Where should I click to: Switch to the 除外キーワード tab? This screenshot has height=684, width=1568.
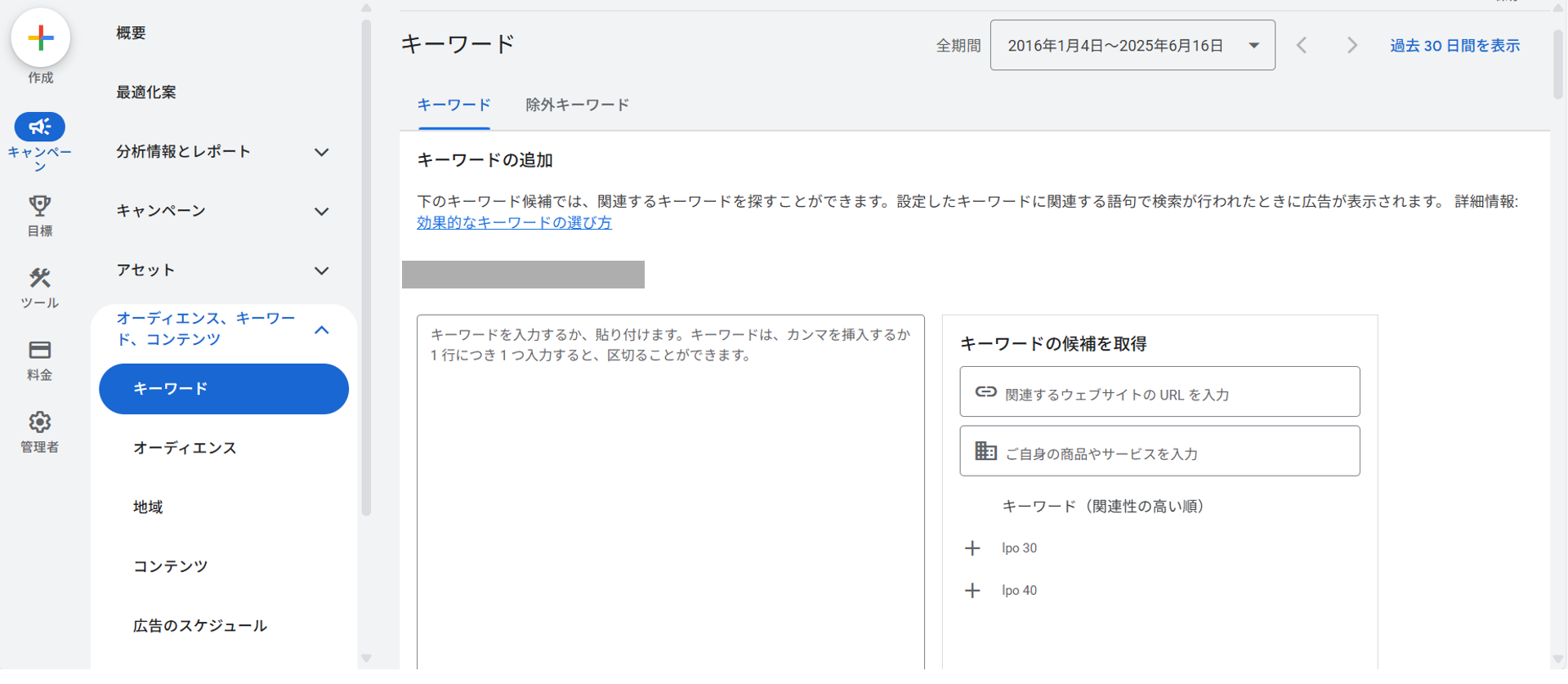577,105
